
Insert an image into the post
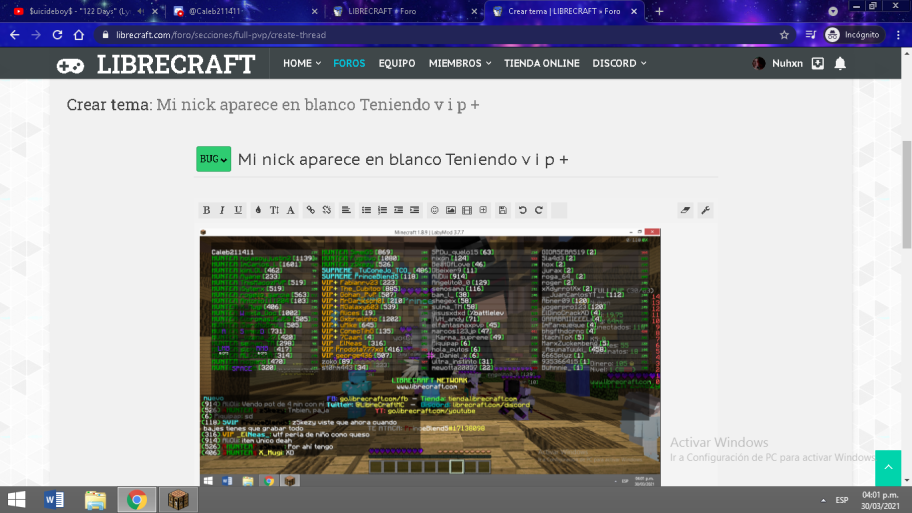451,210
